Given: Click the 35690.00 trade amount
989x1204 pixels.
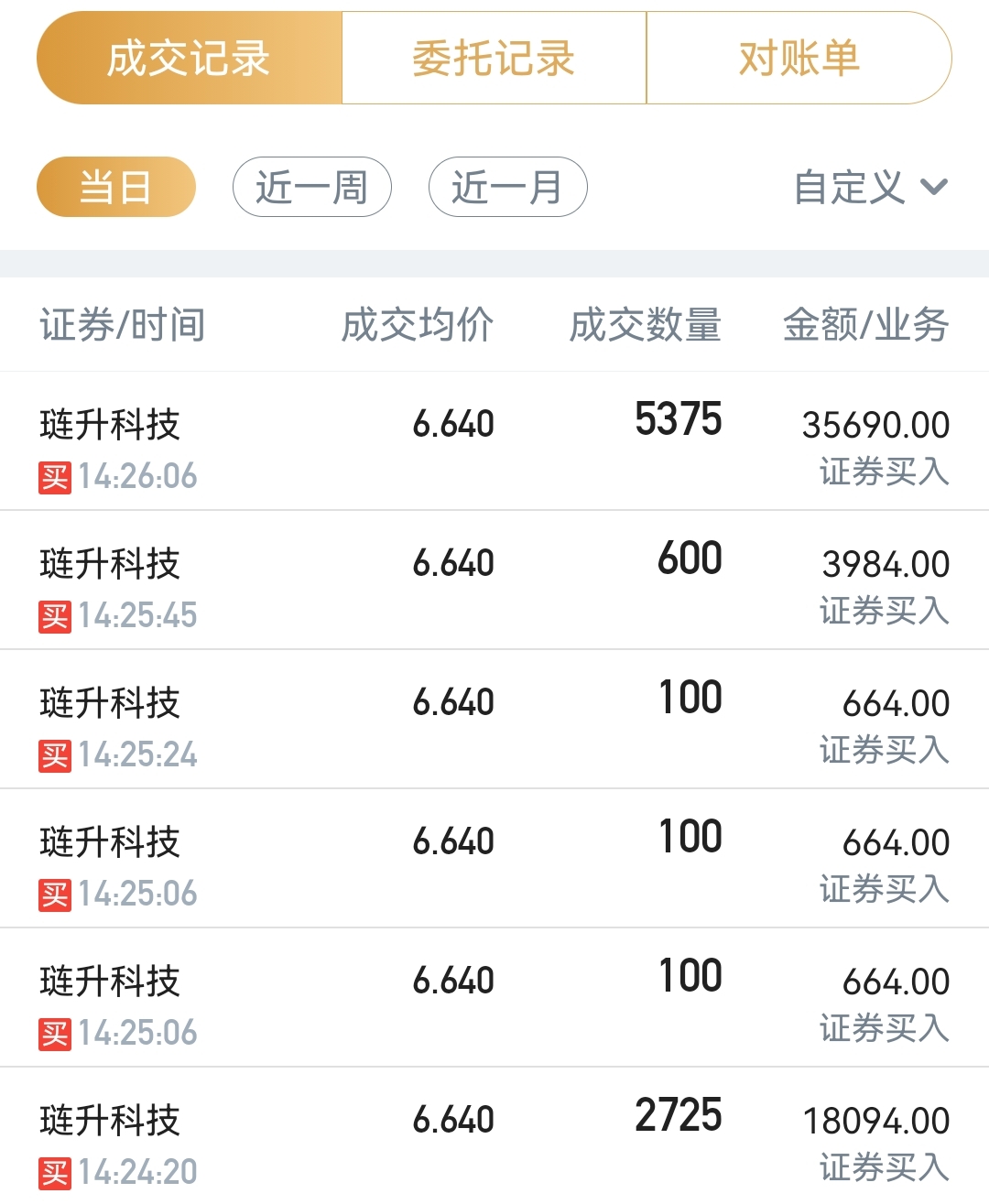Looking at the screenshot, I should pyautogui.click(x=875, y=426).
